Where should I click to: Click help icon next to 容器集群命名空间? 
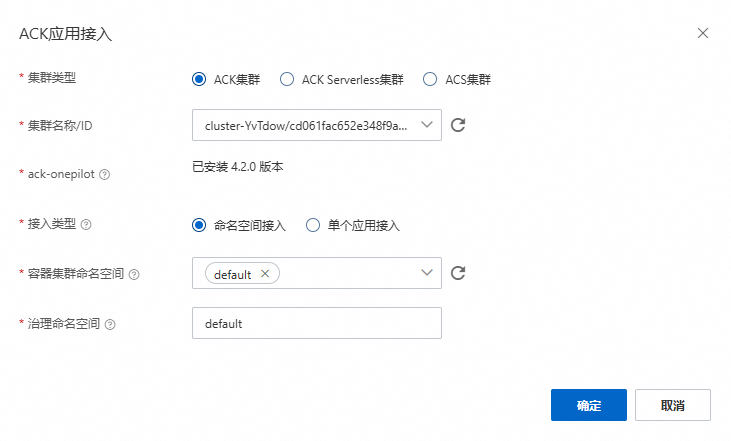pyautogui.click(x=134, y=274)
